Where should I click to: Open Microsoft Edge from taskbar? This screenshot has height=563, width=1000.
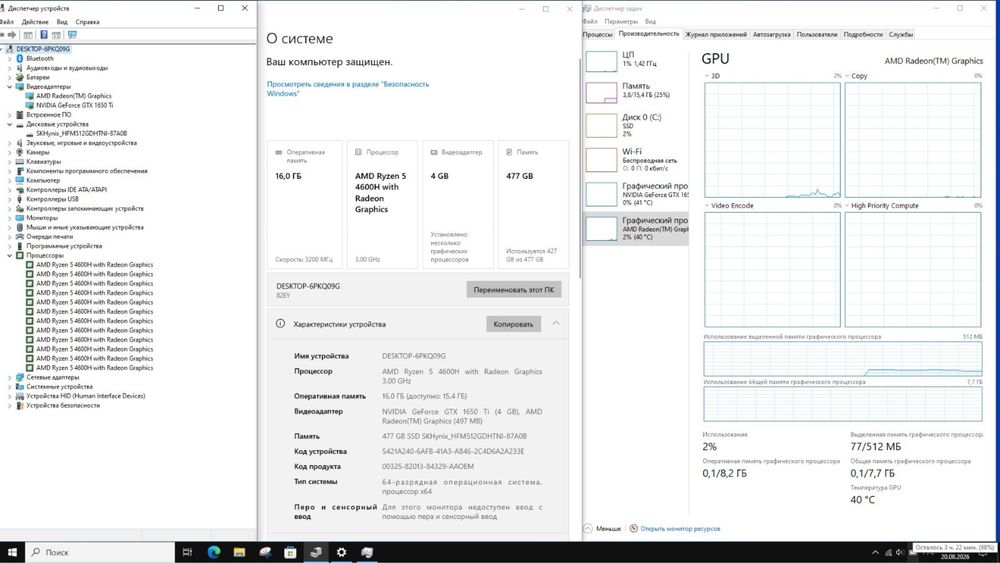[214, 552]
